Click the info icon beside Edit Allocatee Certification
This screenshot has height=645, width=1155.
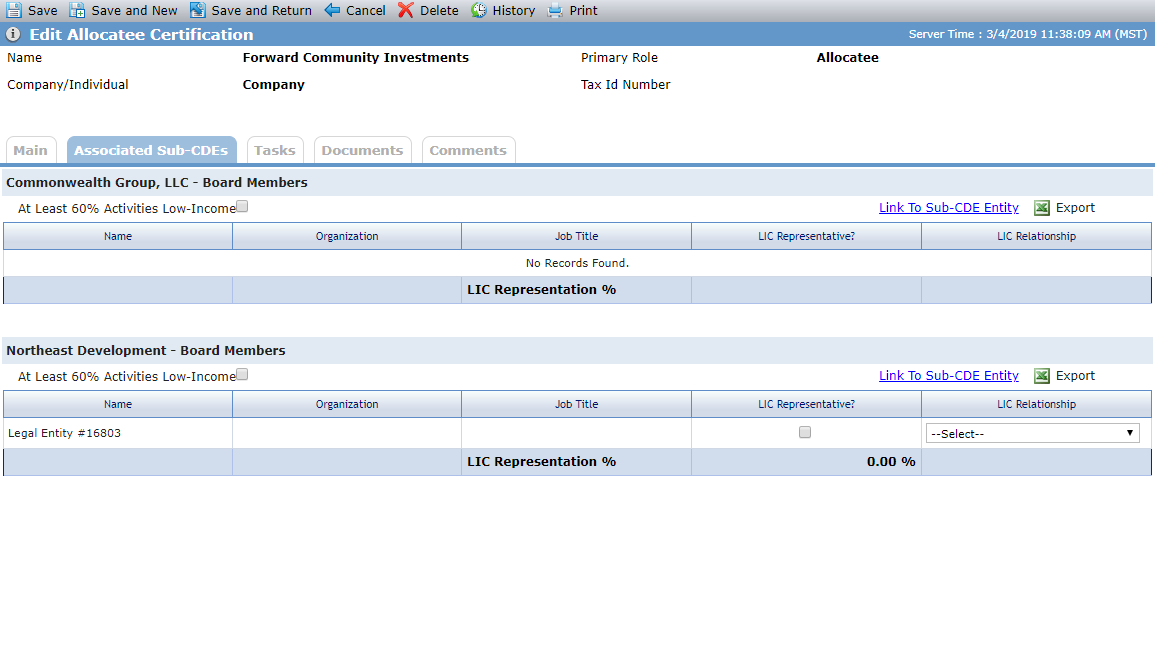coord(13,34)
